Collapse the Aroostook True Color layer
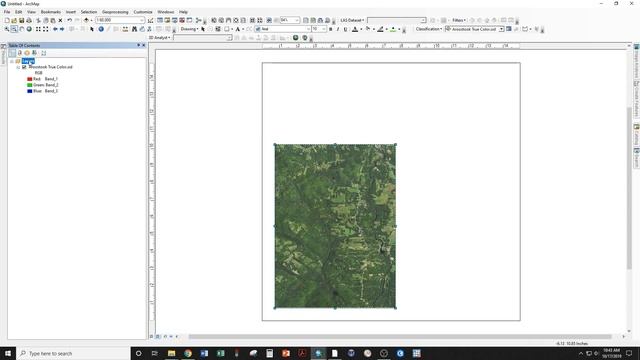The height and width of the screenshot is (360, 640). pos(18,67)
